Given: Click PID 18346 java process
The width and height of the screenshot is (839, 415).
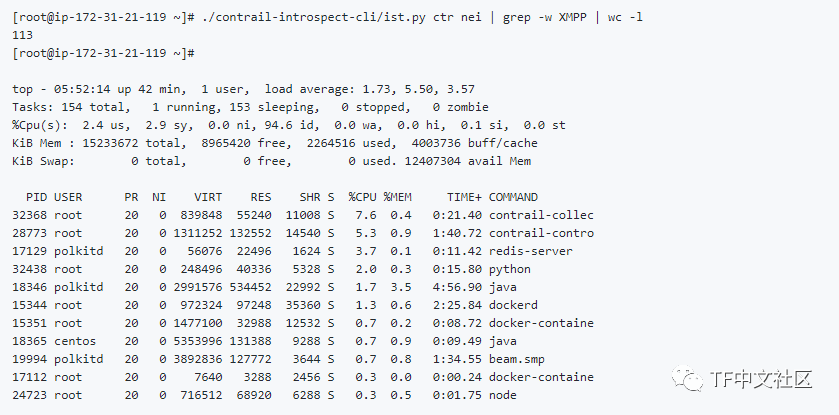Looking at the screenshot, I should pos(264,287).
